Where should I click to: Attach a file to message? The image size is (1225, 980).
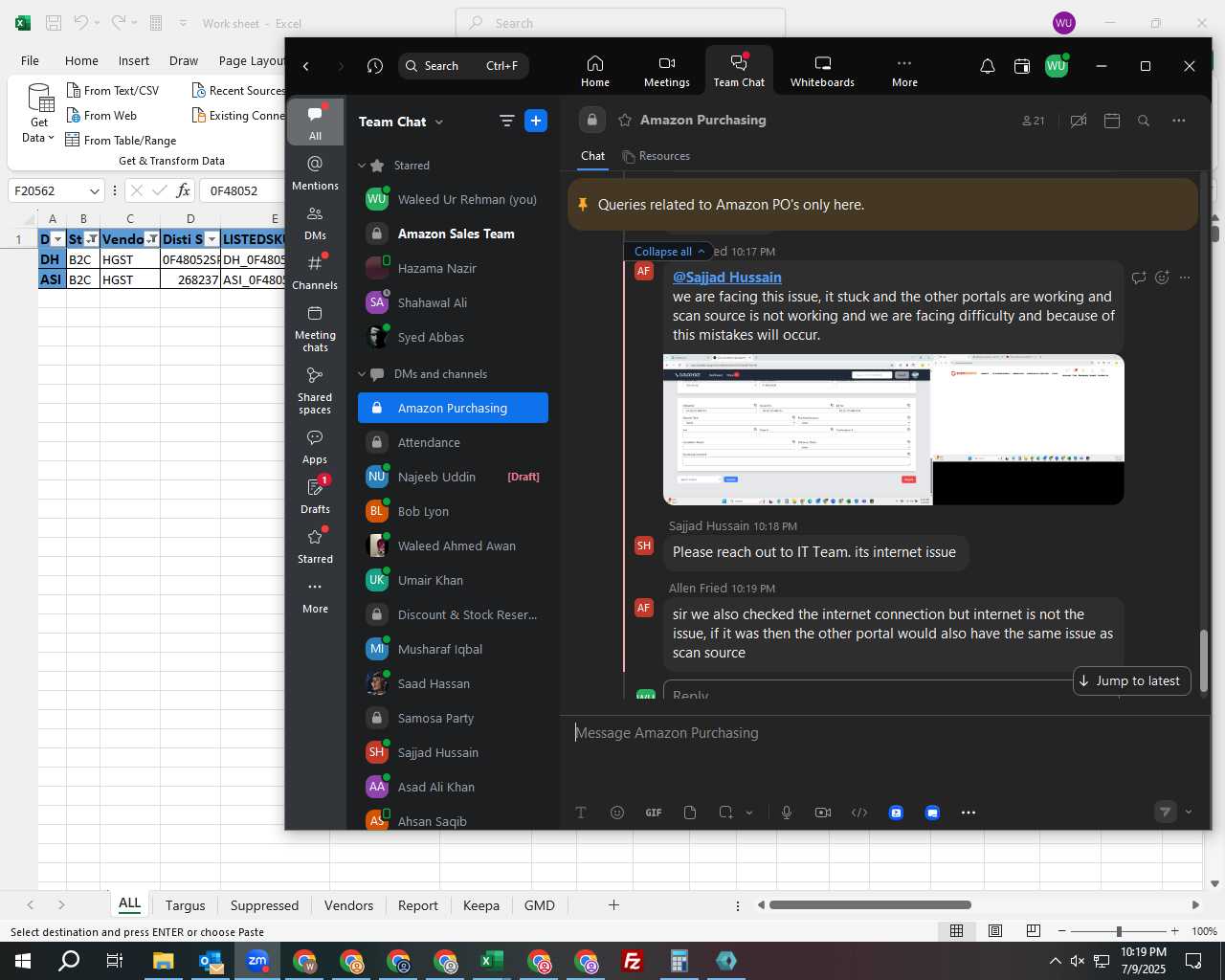pos(690,813)
